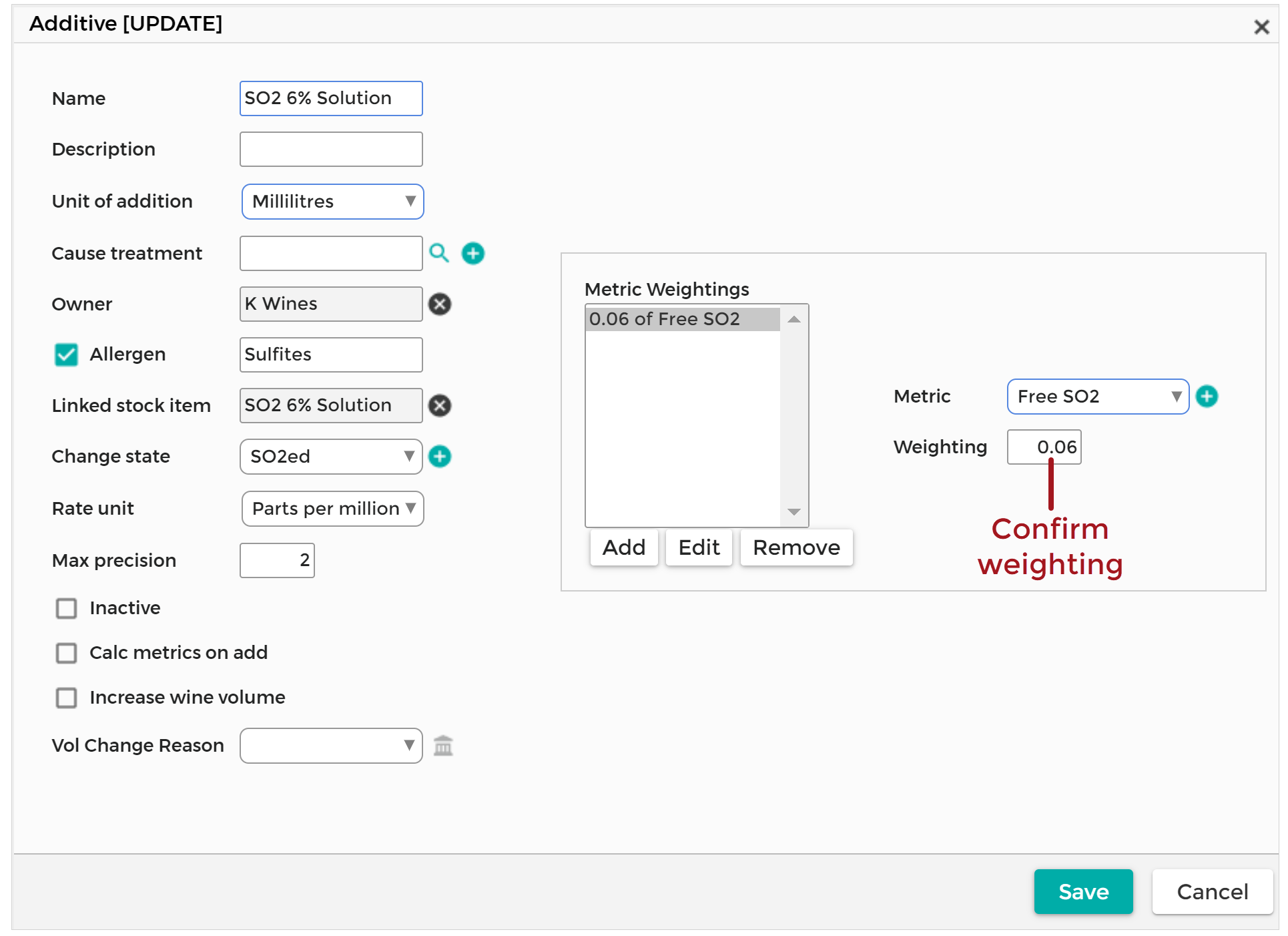Click the Name field
The width and height of the screenshot is (1288, 936).
click(x=331, y=99)
